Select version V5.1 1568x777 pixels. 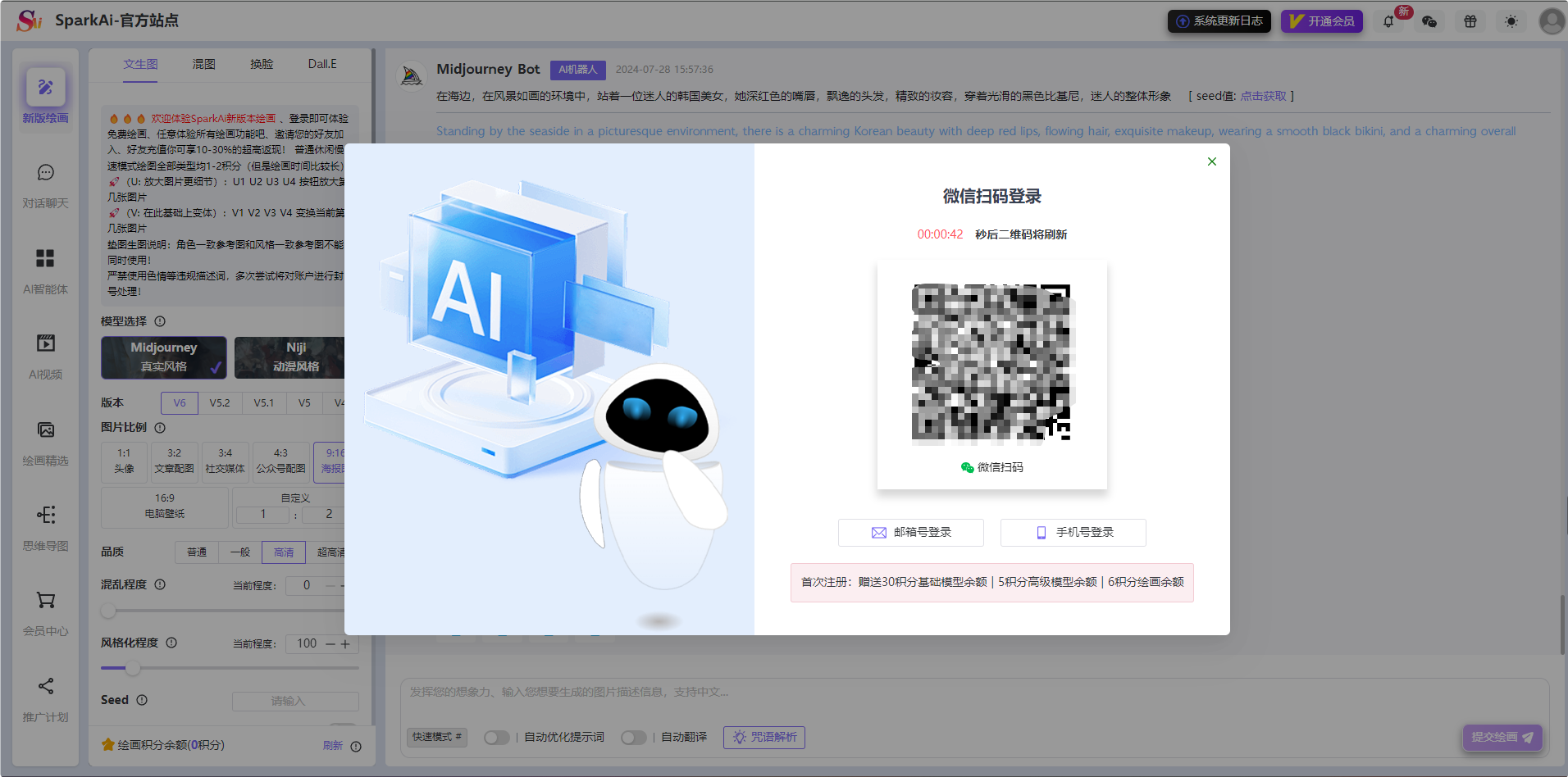264,403
